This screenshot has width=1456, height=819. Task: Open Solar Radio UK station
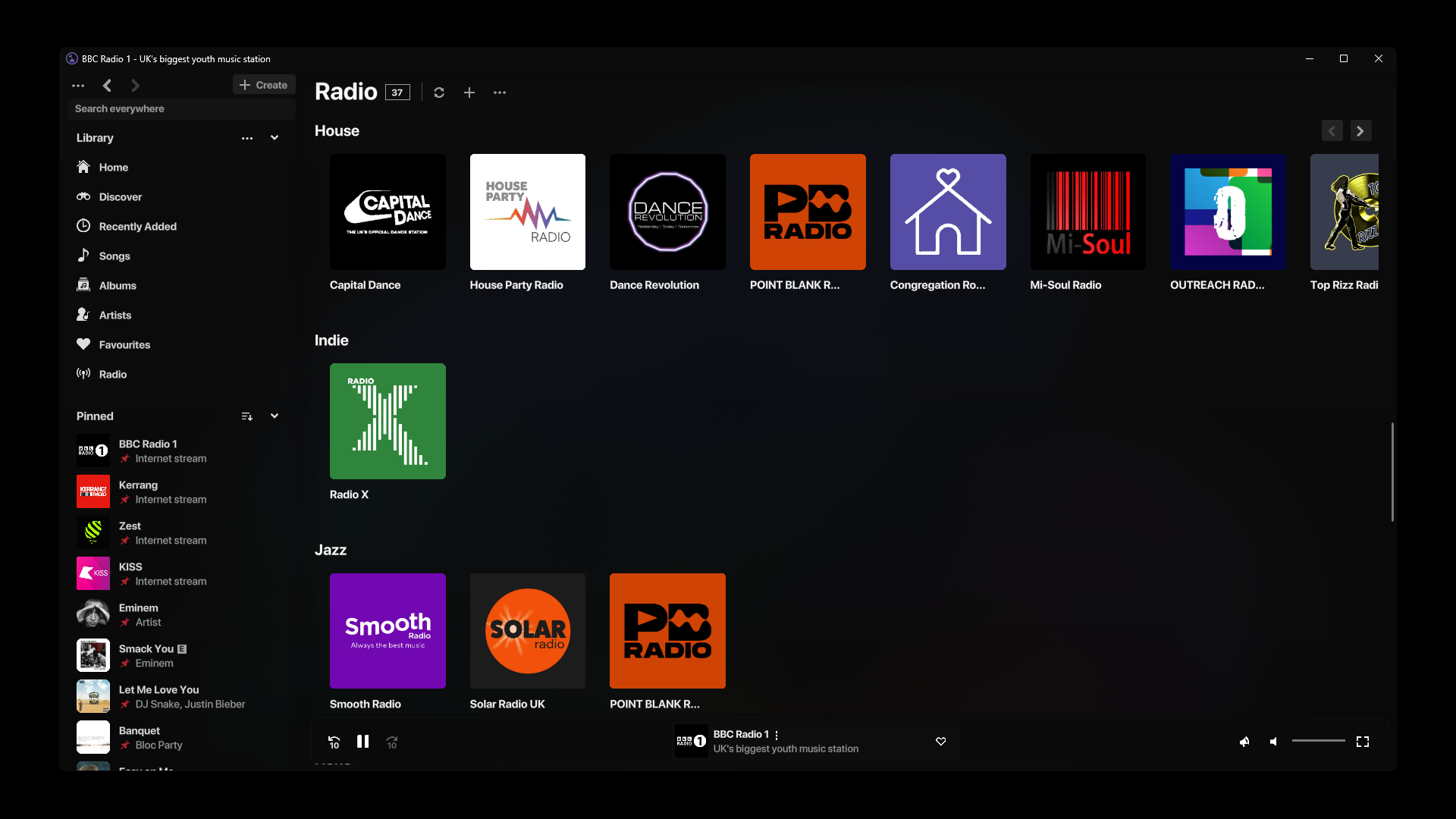[x=528, y=631]
